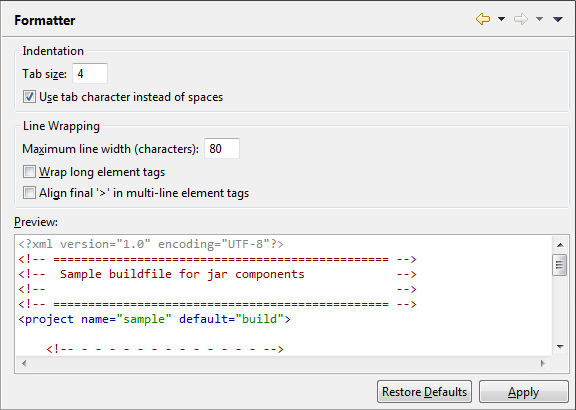The width and height of the screenshot is (576, 410).
Task: Click the yellow back navigation arrow
Action: (483, 19)
